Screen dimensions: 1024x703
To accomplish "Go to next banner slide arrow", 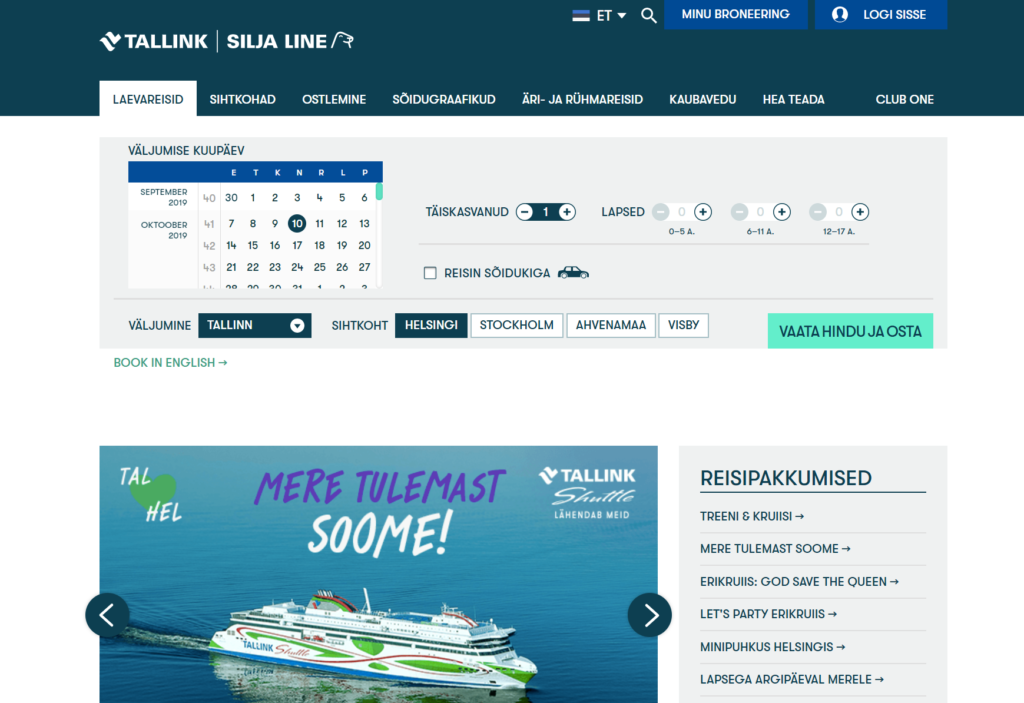I will (649, 615).
